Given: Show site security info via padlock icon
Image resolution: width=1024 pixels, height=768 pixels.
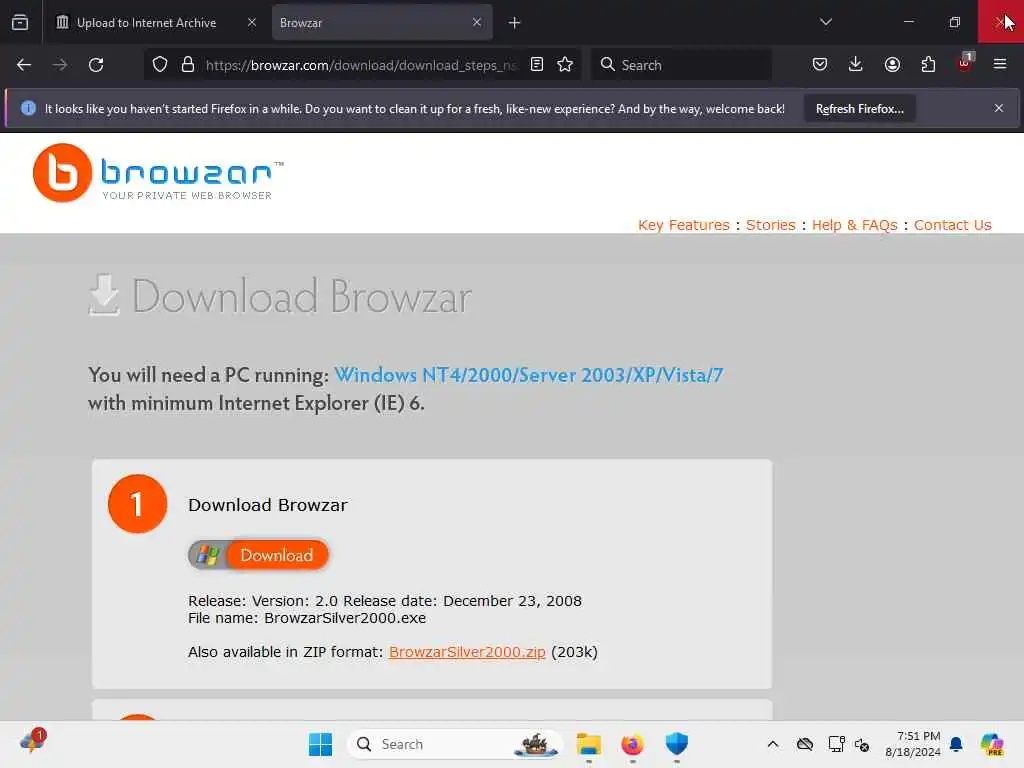Looking at the screenshot, I should coord(188,65).
